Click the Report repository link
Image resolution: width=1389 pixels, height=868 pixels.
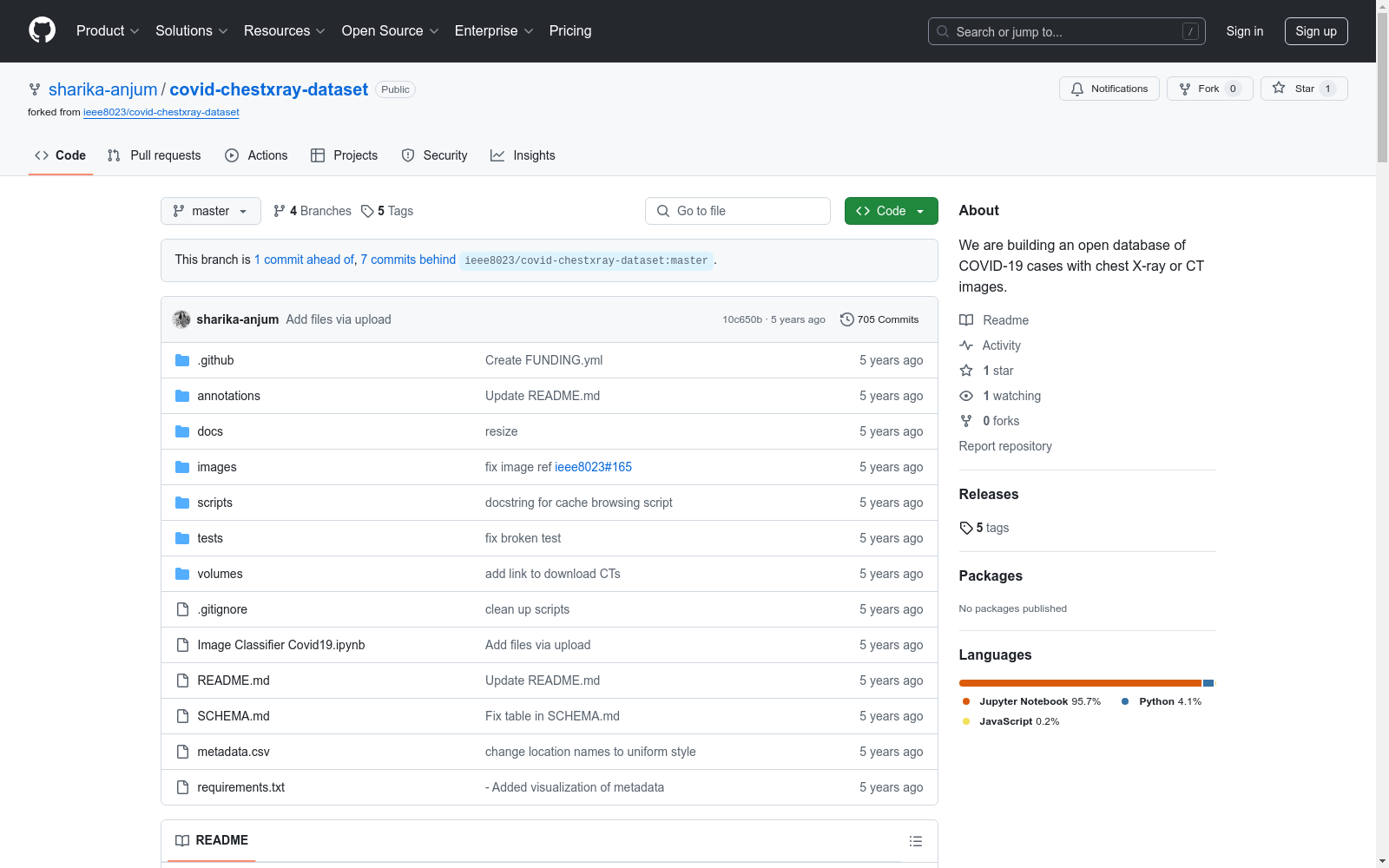tap(1005, 446)
